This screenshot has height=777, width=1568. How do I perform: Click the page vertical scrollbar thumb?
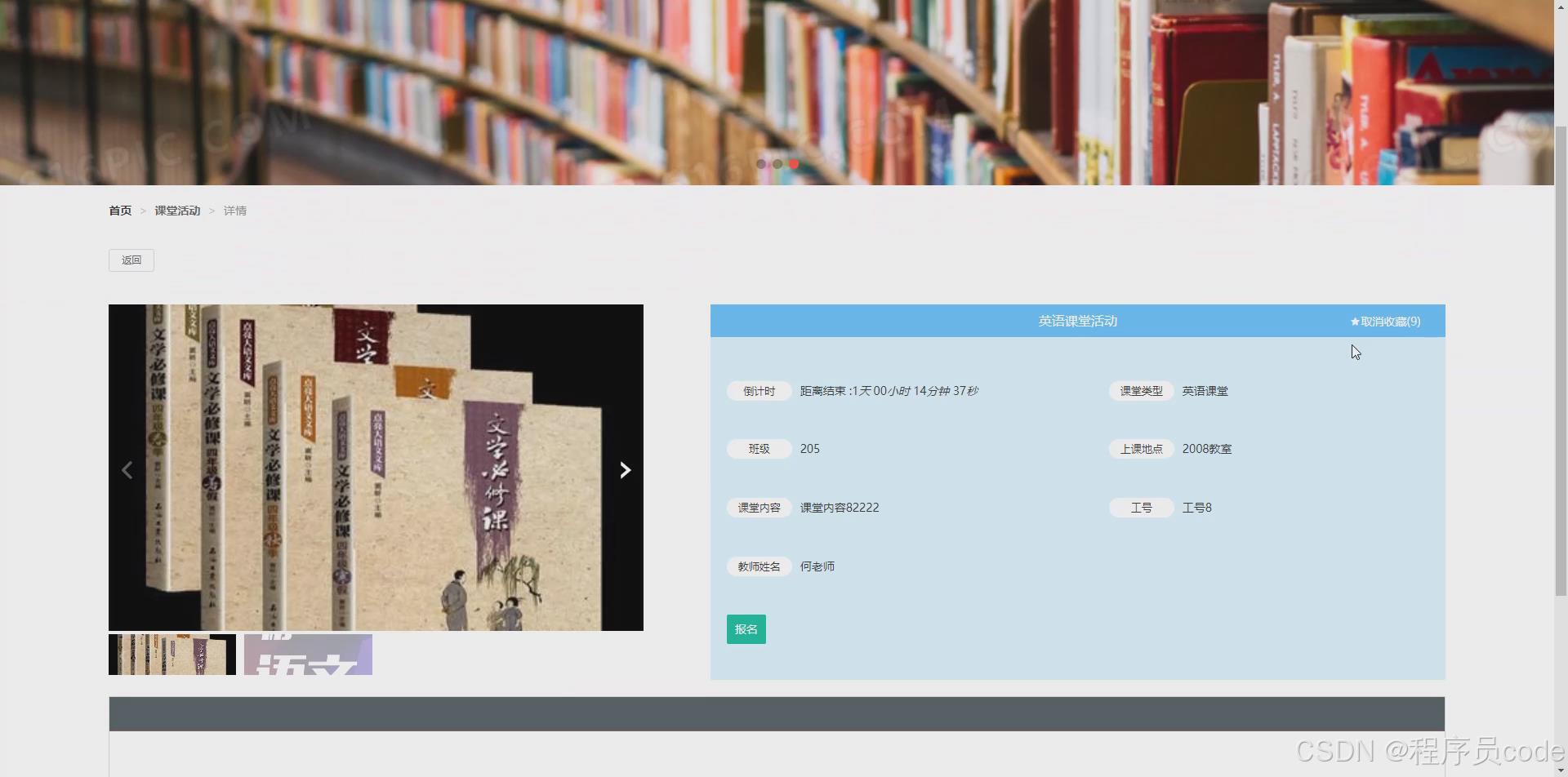1561,361
